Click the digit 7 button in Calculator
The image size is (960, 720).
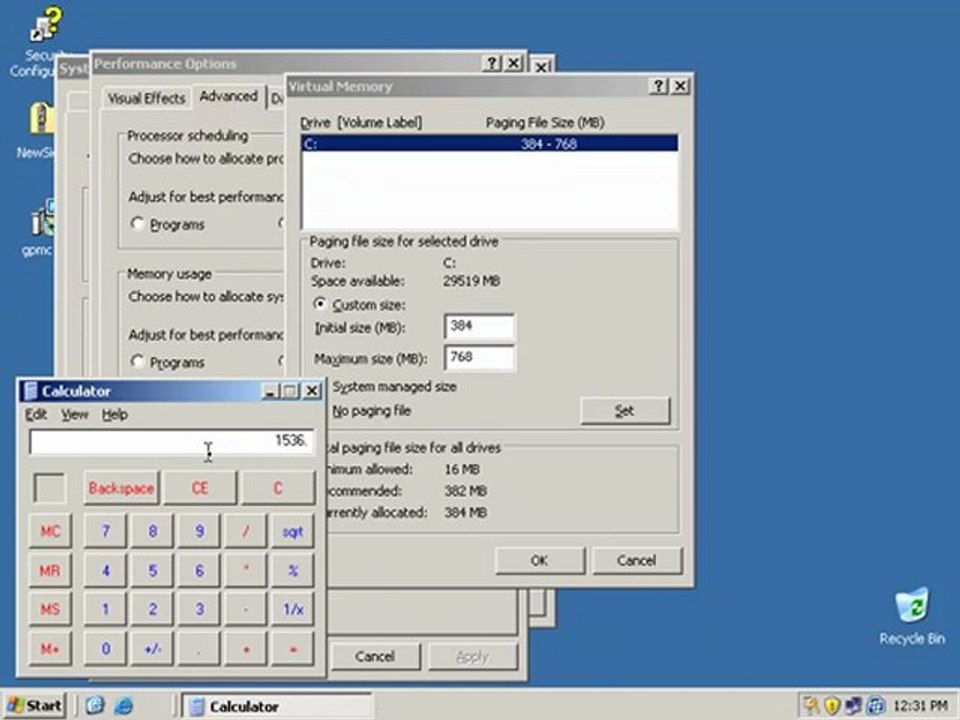point(105,531)
